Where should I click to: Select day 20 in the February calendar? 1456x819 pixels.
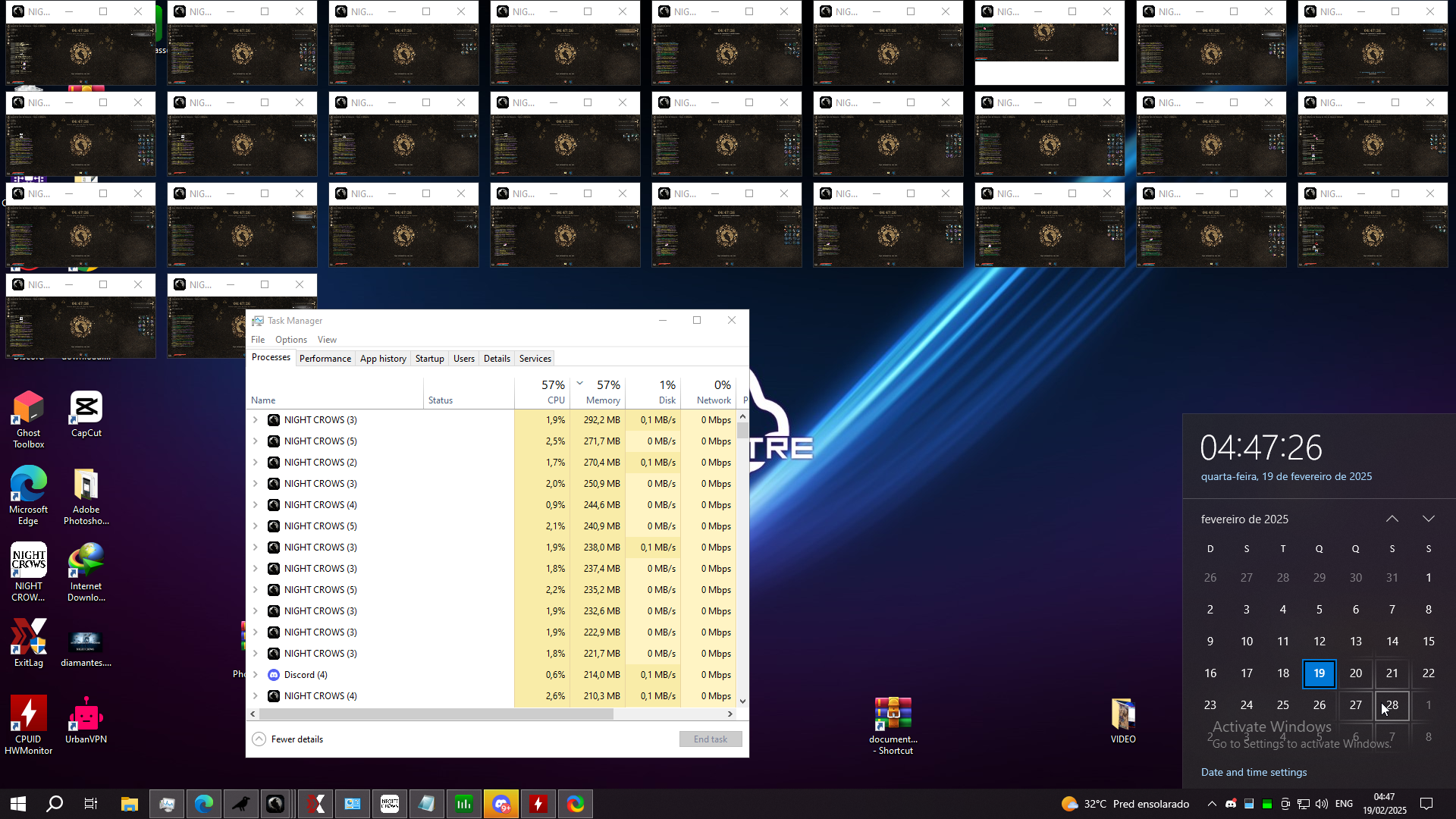pos(1355,673)
